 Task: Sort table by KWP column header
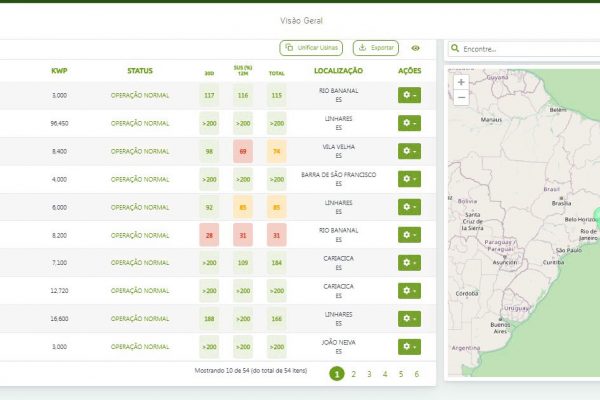(x=60, y=71)
